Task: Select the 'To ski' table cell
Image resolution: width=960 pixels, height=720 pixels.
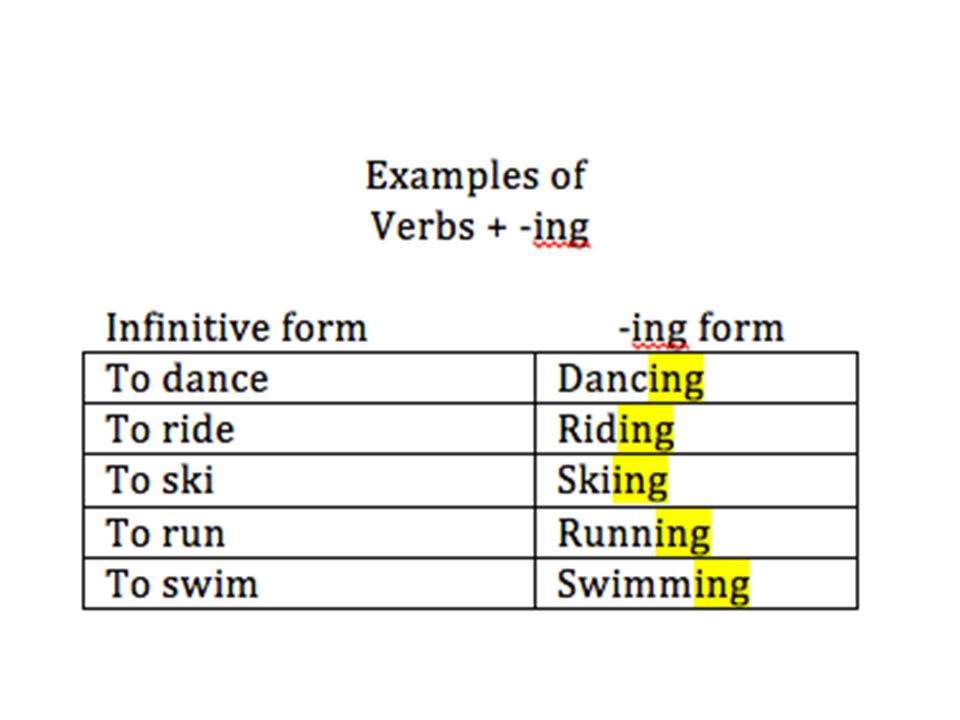Action: pyautogui.click(x=309, y=480)
